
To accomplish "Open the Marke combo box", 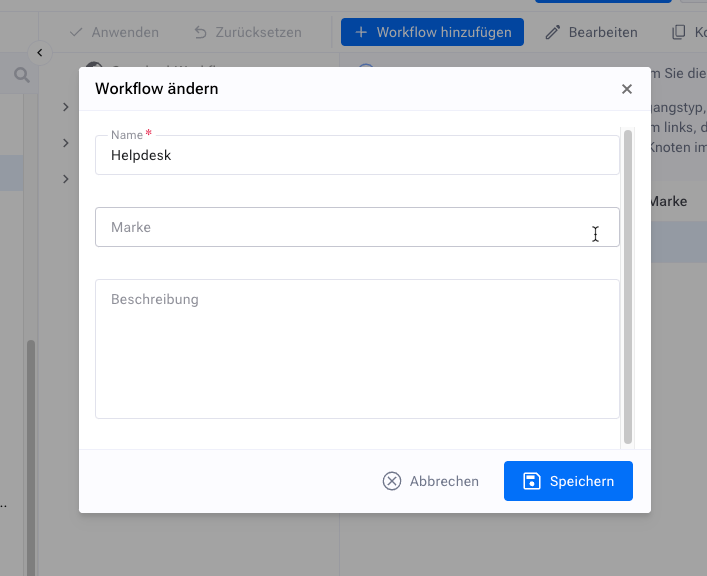I will click(357, 228).
